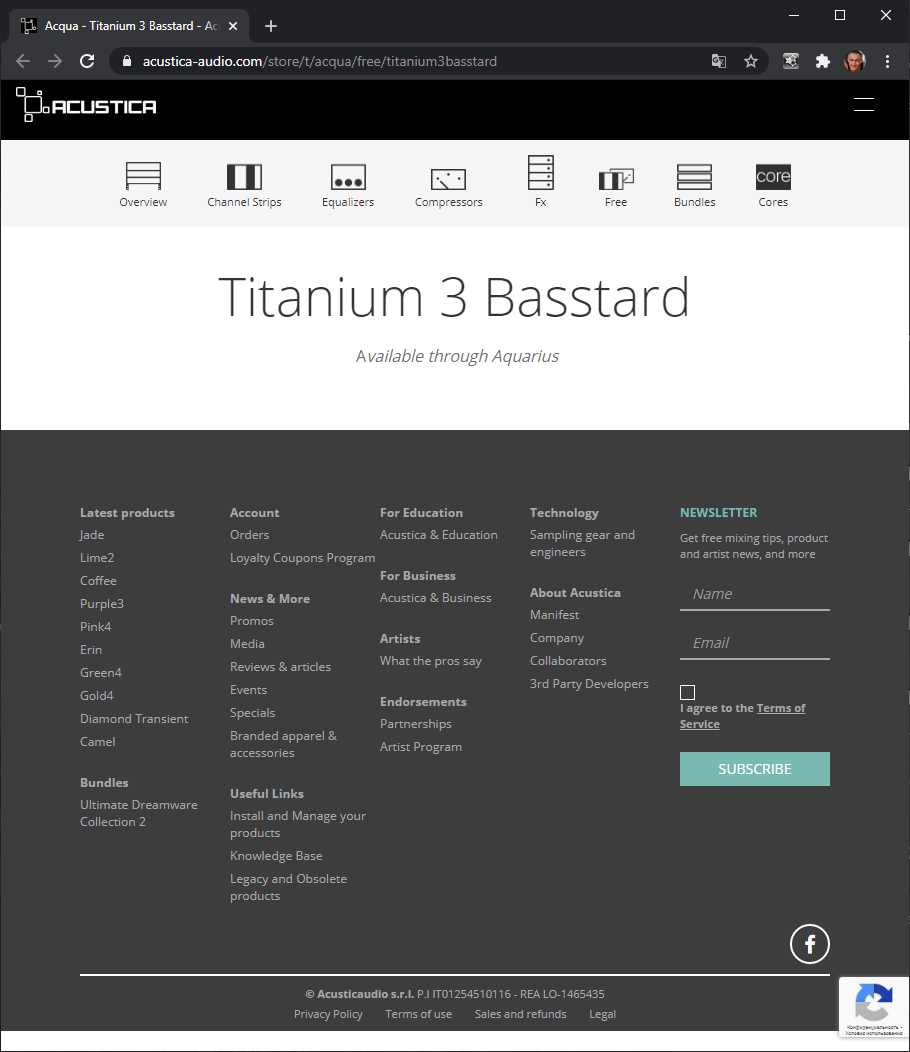This screenshot has width=910, height=1052.
Task: Open the Cores category icon
Action: point(773,176)
